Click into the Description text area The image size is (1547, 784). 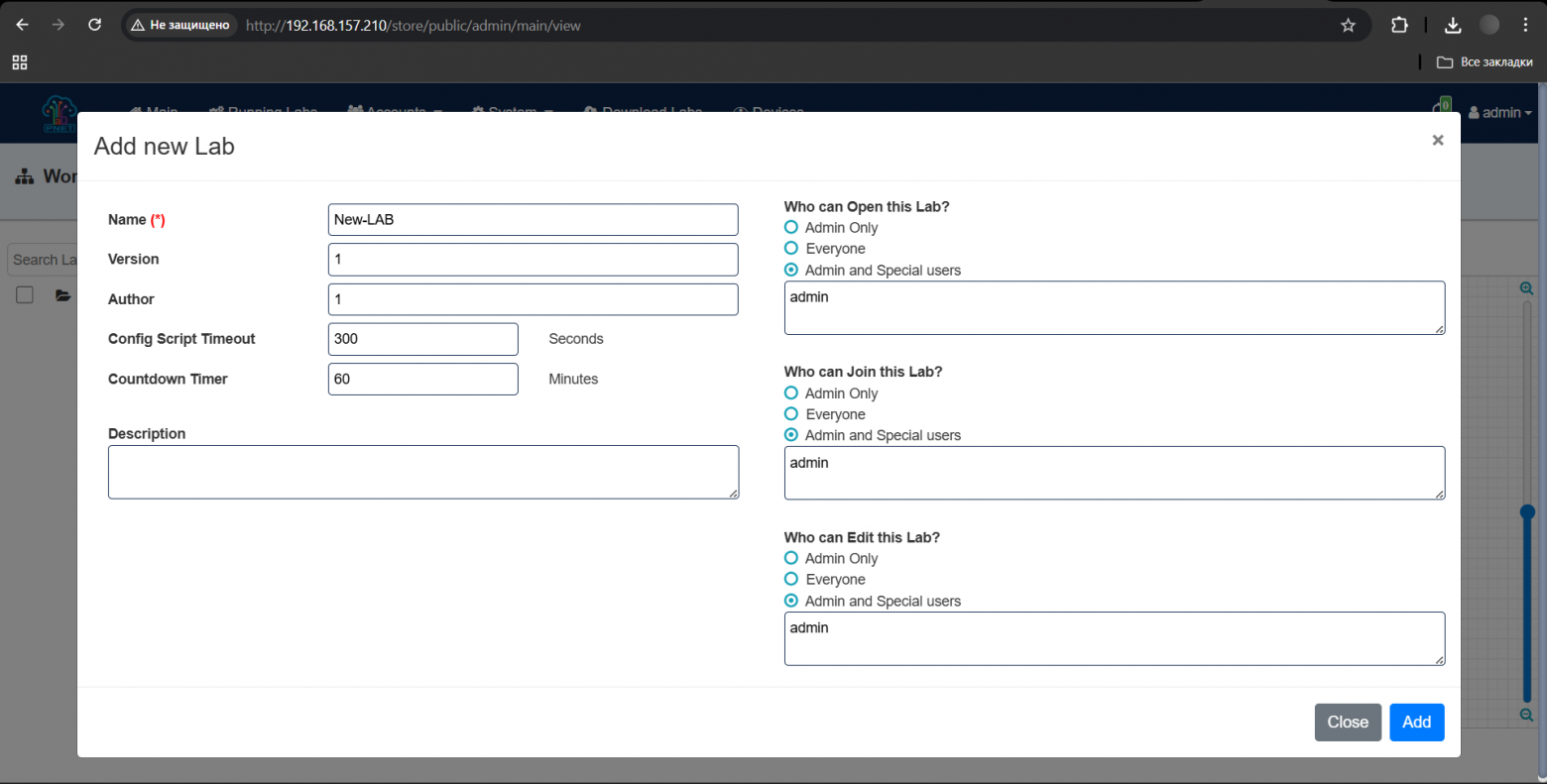(423, 472)
